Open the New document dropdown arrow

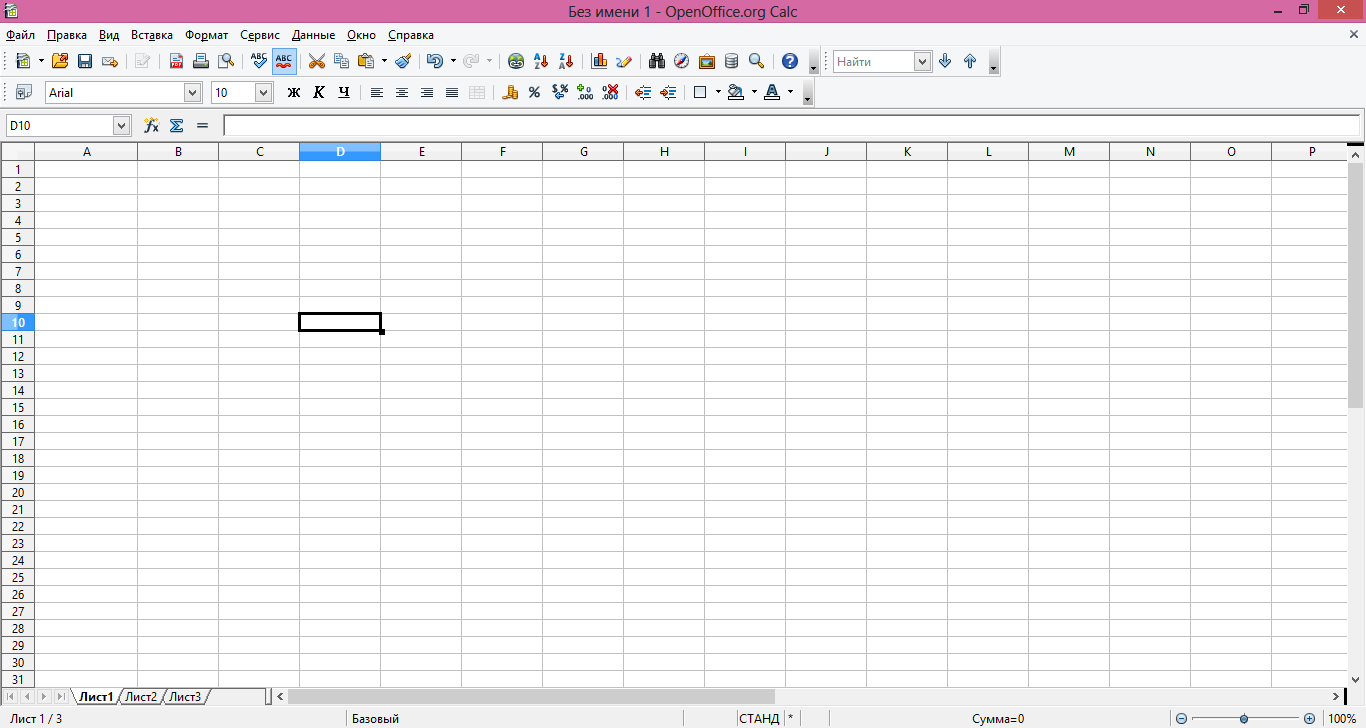point(41,61)
